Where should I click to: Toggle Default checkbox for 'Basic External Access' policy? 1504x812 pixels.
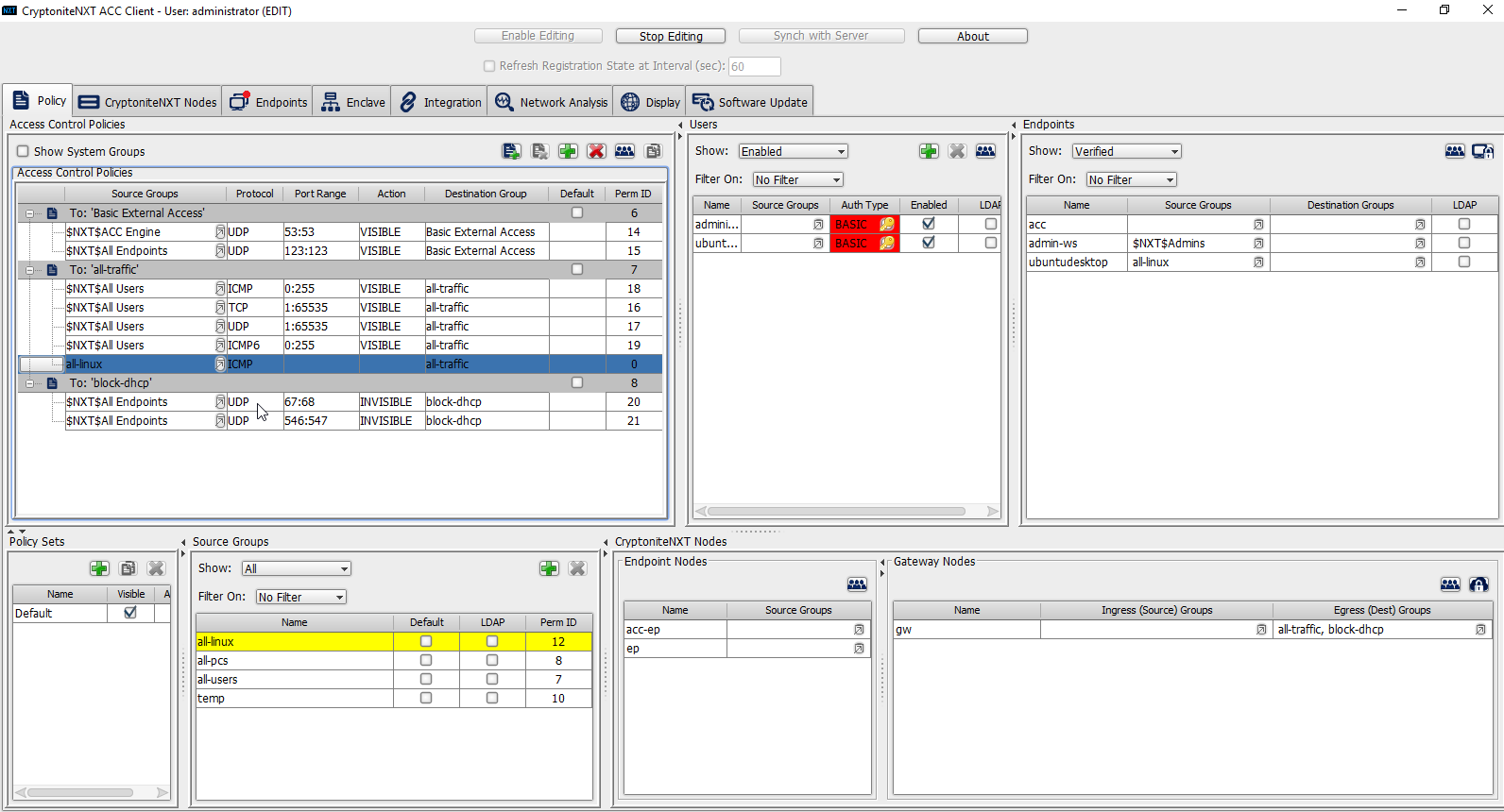(x=577, y=213)
